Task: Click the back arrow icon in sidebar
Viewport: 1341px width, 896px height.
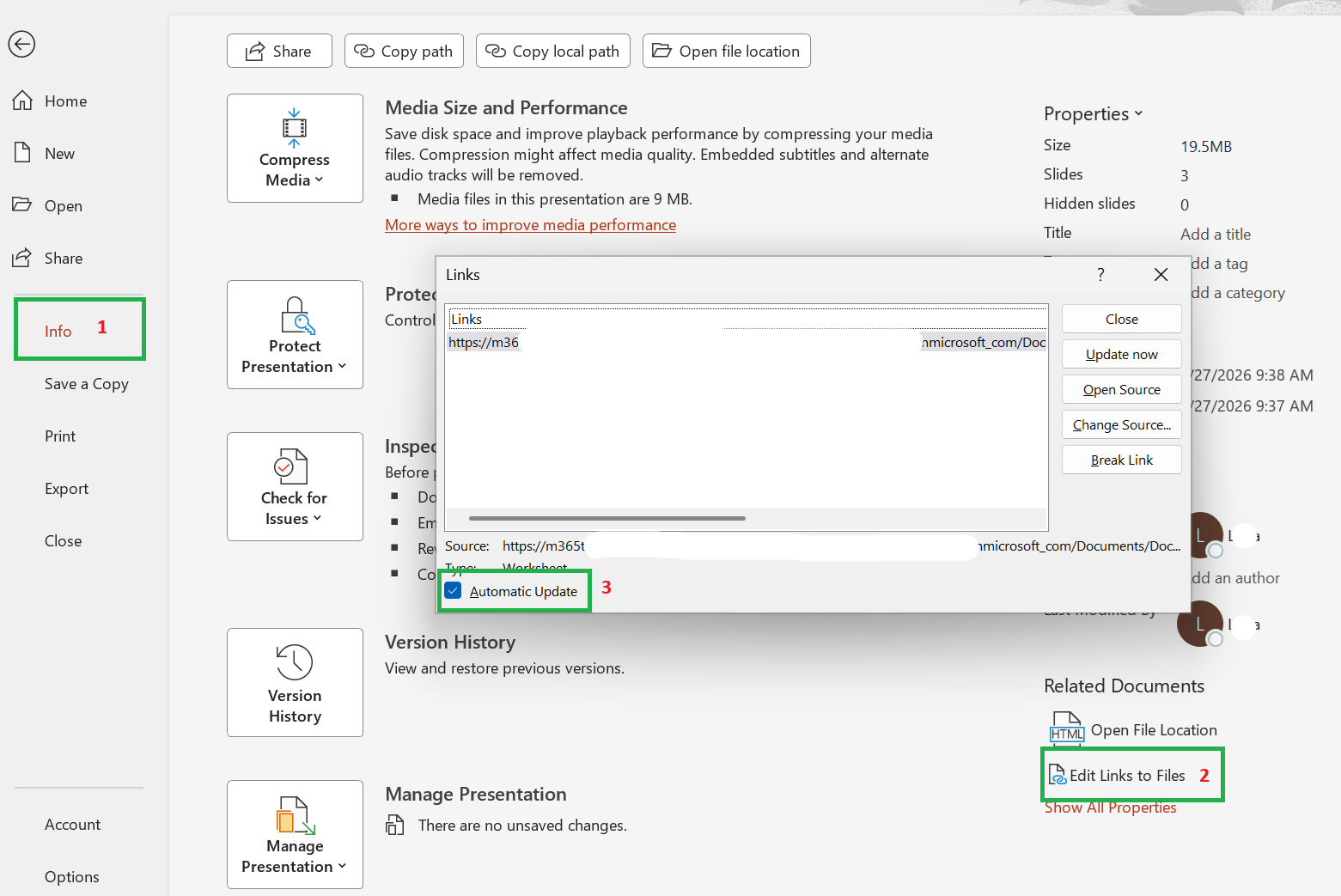Action: point(21,44)
